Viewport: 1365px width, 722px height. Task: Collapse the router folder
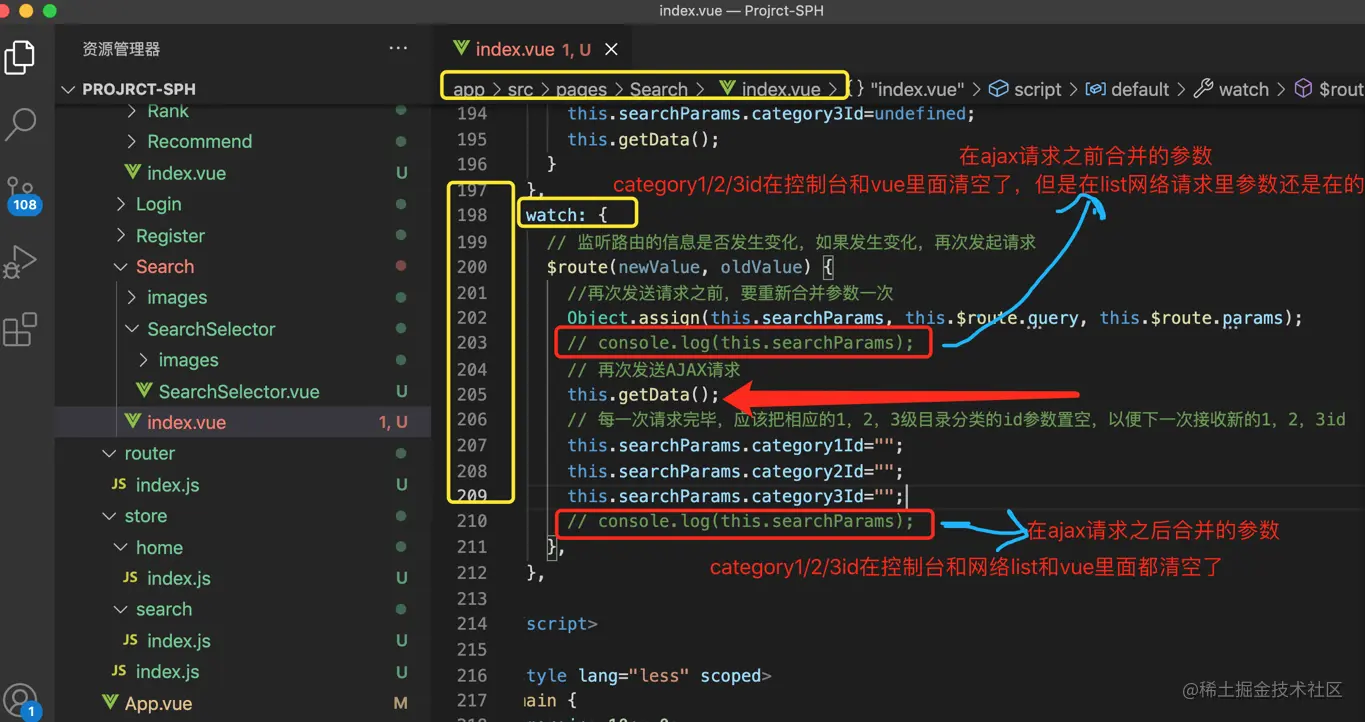(x=110, y=454)
